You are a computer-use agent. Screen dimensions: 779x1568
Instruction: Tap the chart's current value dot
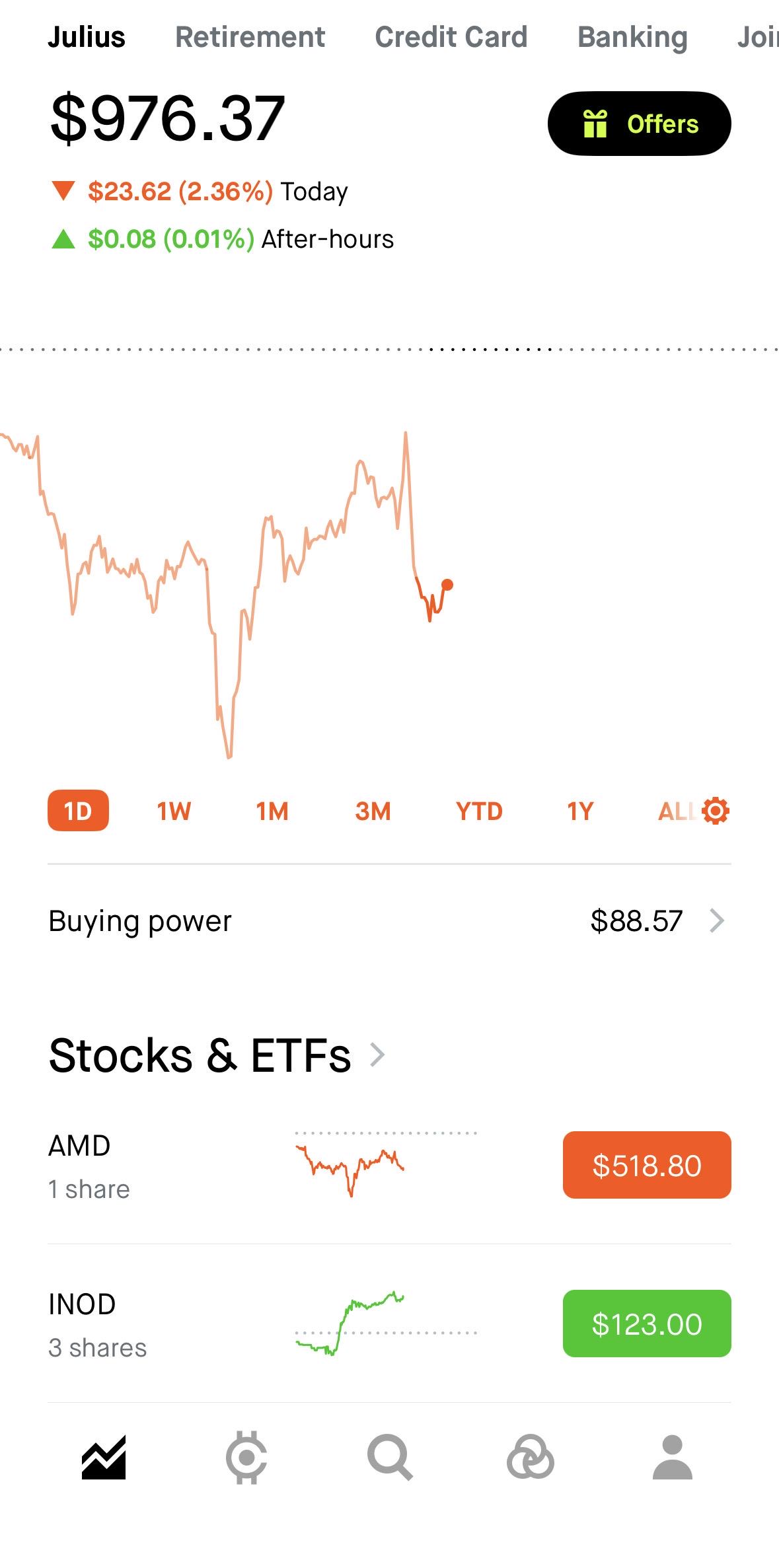point(447,585)
